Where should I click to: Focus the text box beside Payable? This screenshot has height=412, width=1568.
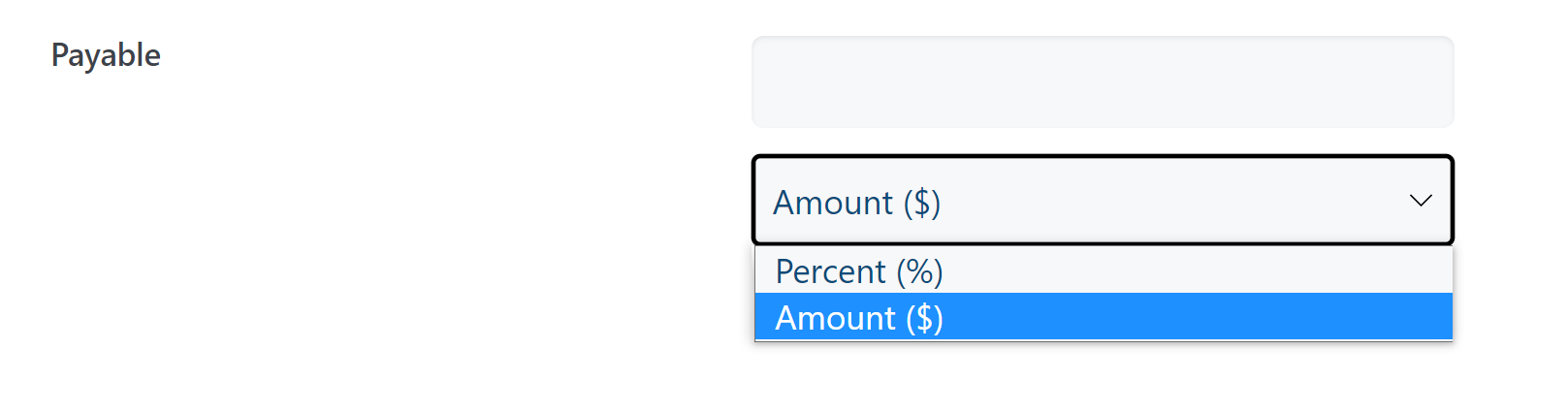coord(1103,82)
